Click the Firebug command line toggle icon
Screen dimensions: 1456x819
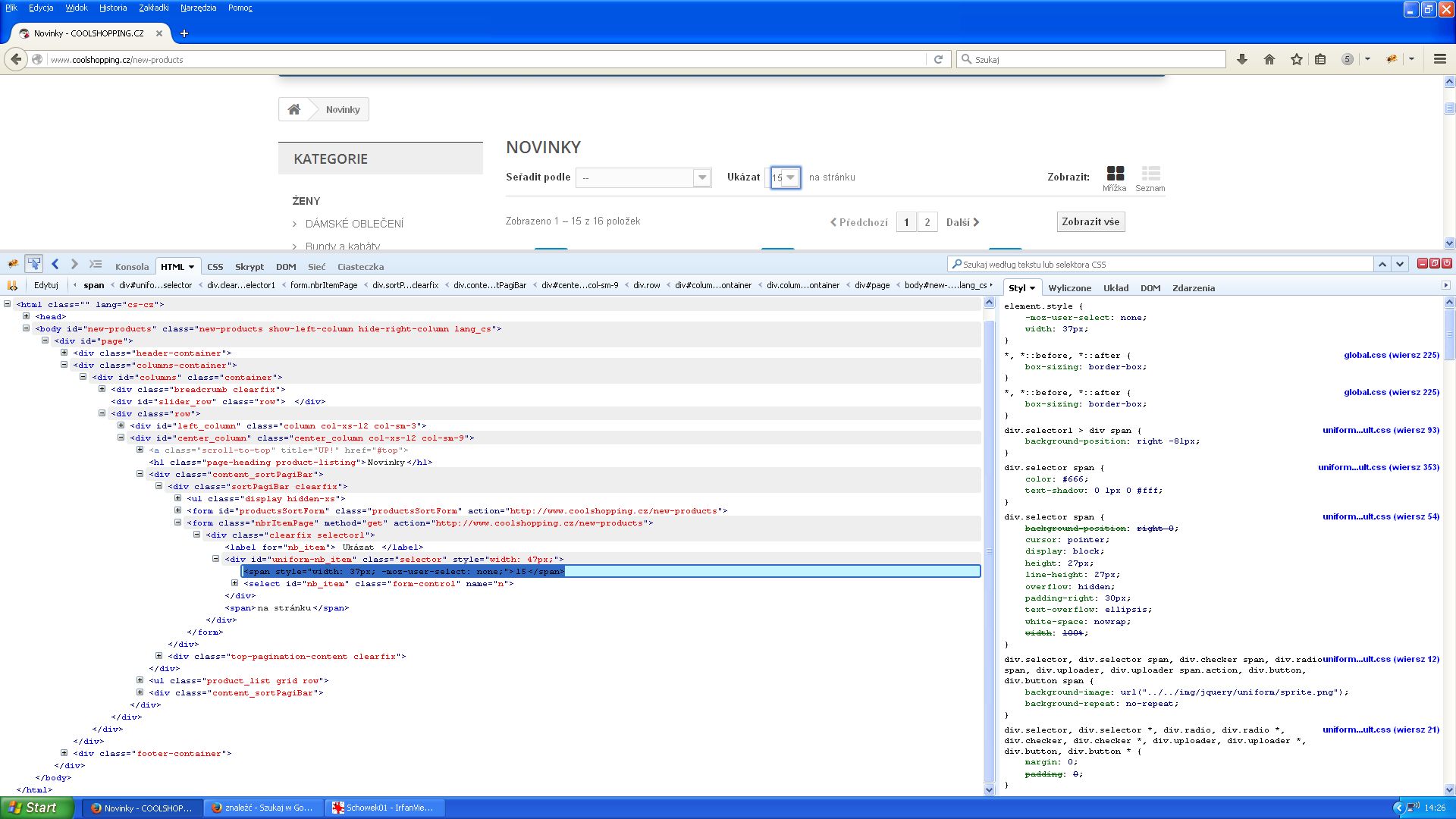[96, 264]
